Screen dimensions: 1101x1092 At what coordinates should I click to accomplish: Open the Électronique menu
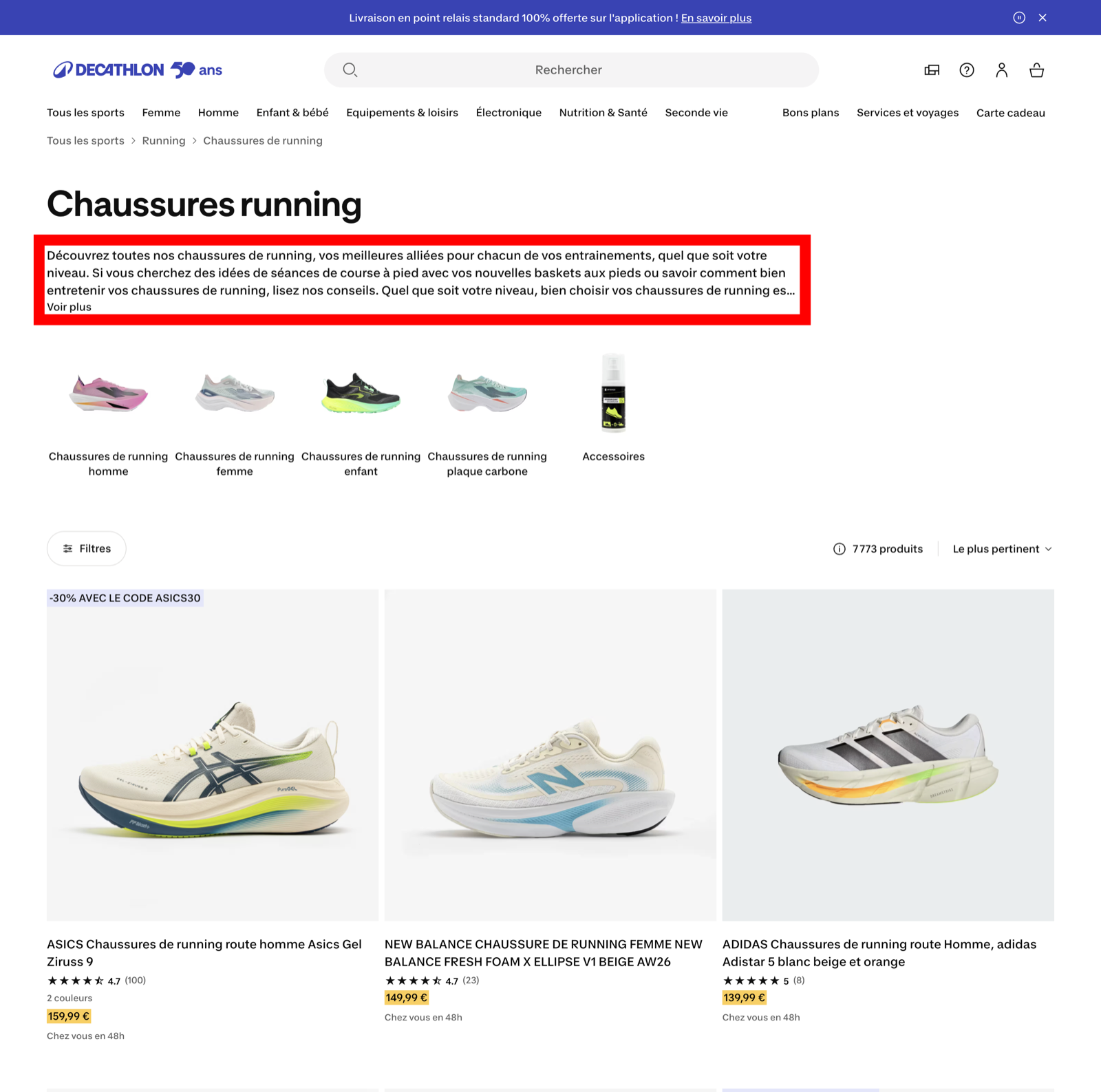point(509,113)
